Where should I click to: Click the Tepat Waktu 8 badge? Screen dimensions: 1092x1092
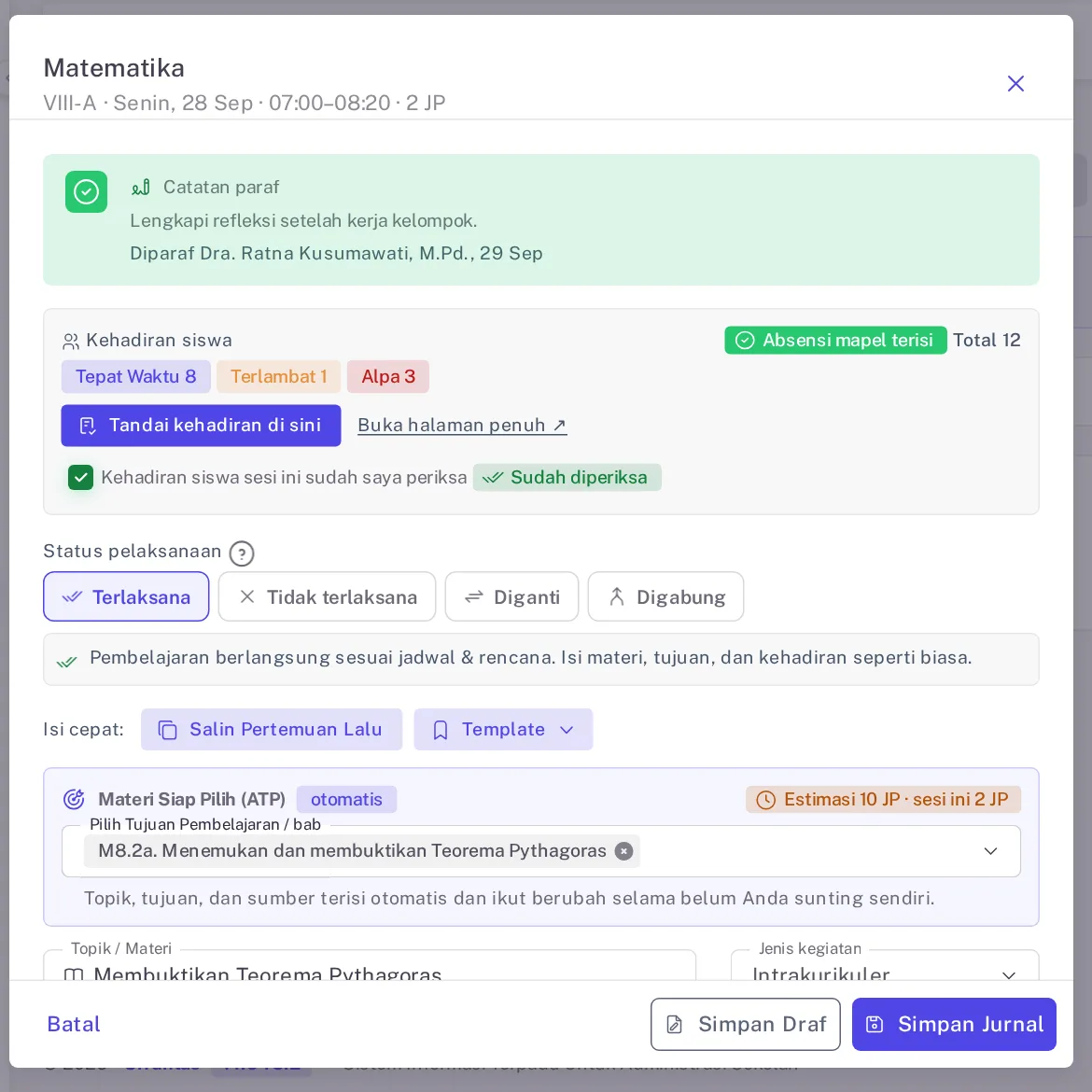[136, 377]
